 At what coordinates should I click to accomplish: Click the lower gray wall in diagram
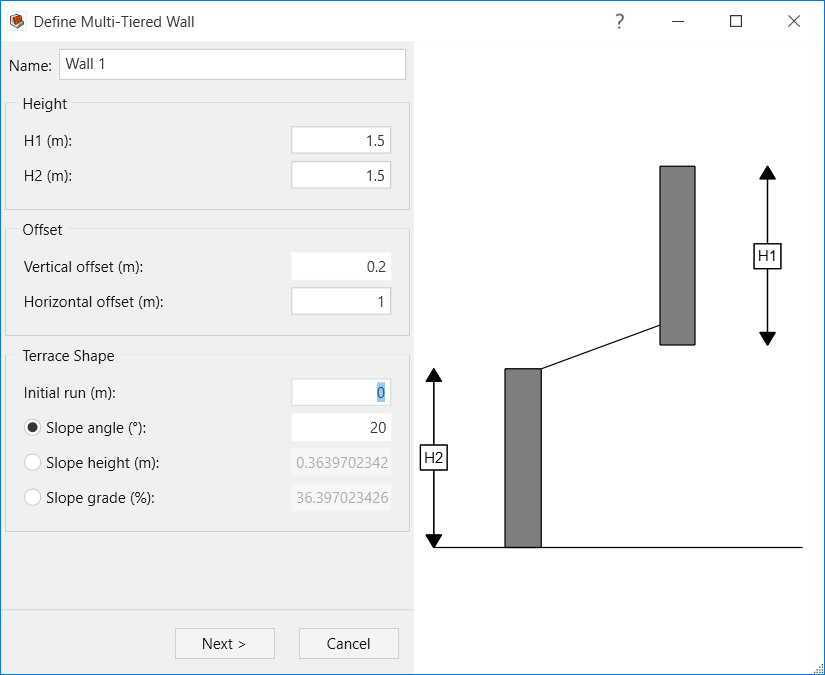[523, 458]
